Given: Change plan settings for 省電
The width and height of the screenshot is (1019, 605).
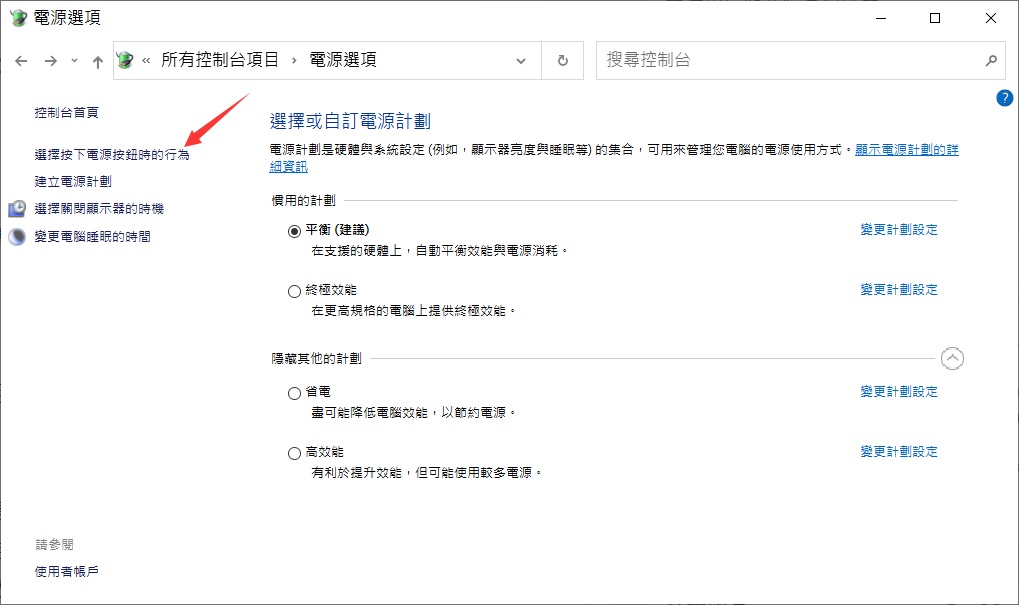Looking at the screenshot, I should tap(899, 391).
